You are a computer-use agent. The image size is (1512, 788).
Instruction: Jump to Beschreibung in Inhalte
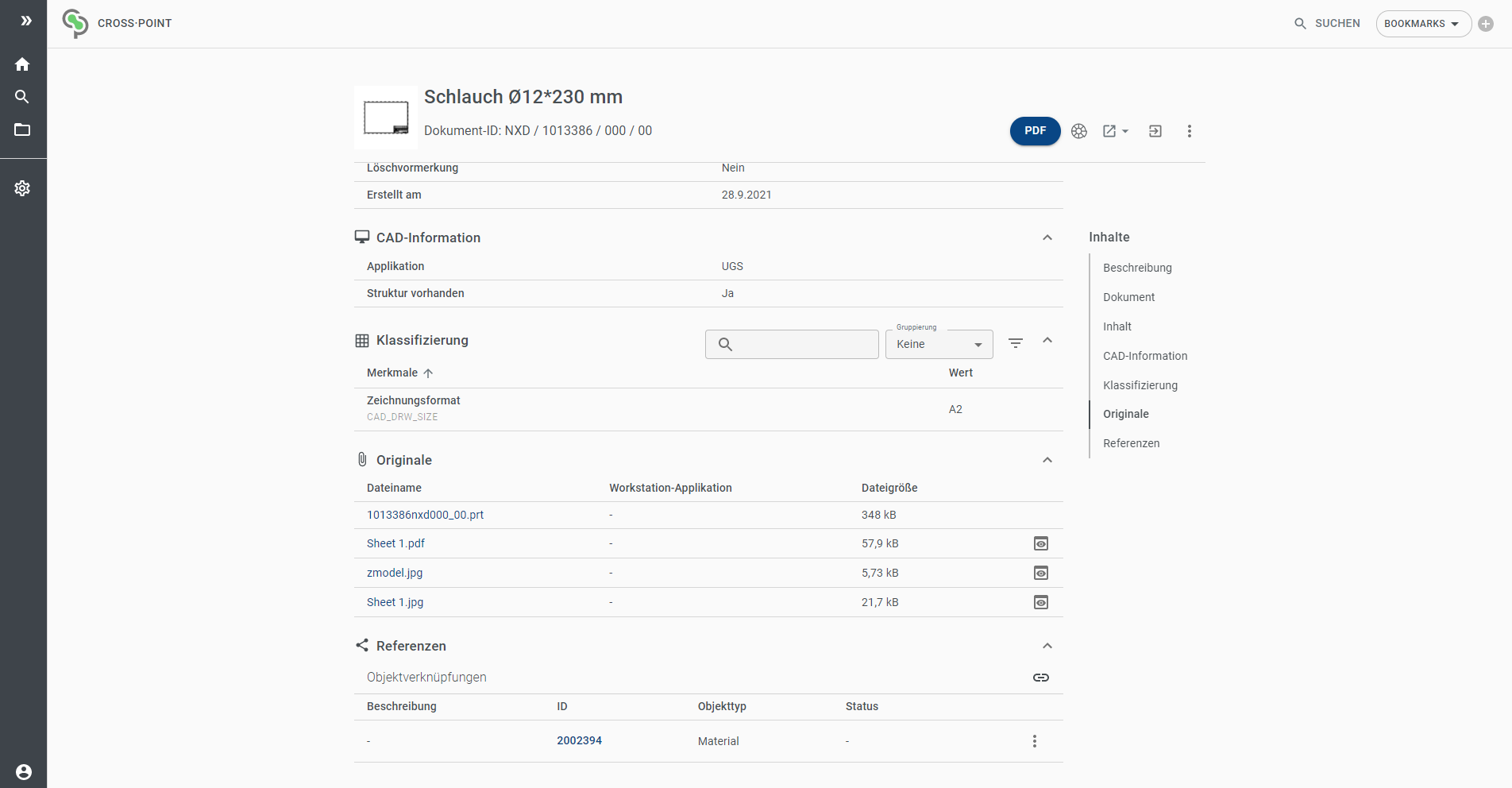[x=1137, y=268]
